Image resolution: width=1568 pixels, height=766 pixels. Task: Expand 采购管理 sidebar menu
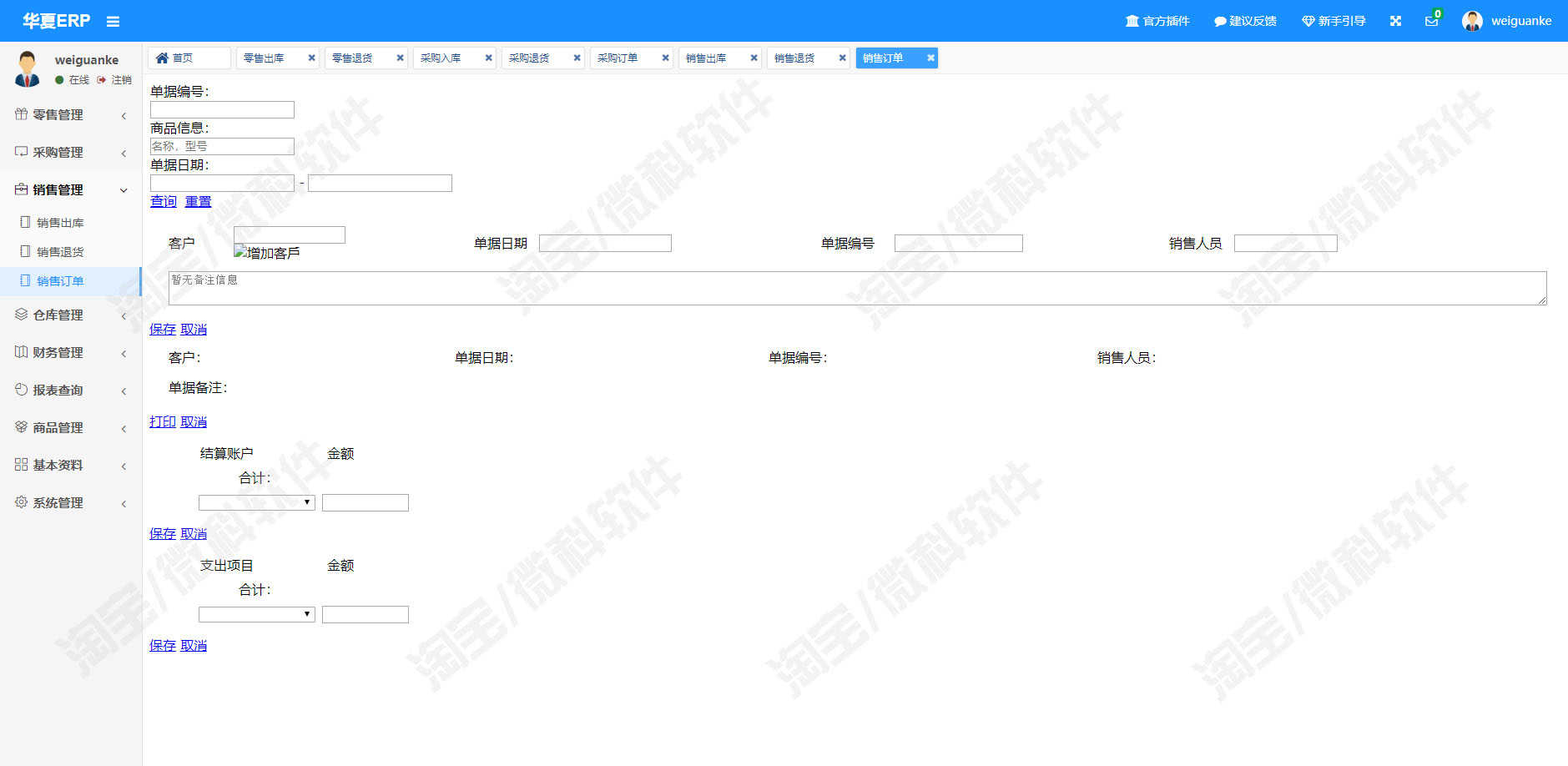[71, 153]
